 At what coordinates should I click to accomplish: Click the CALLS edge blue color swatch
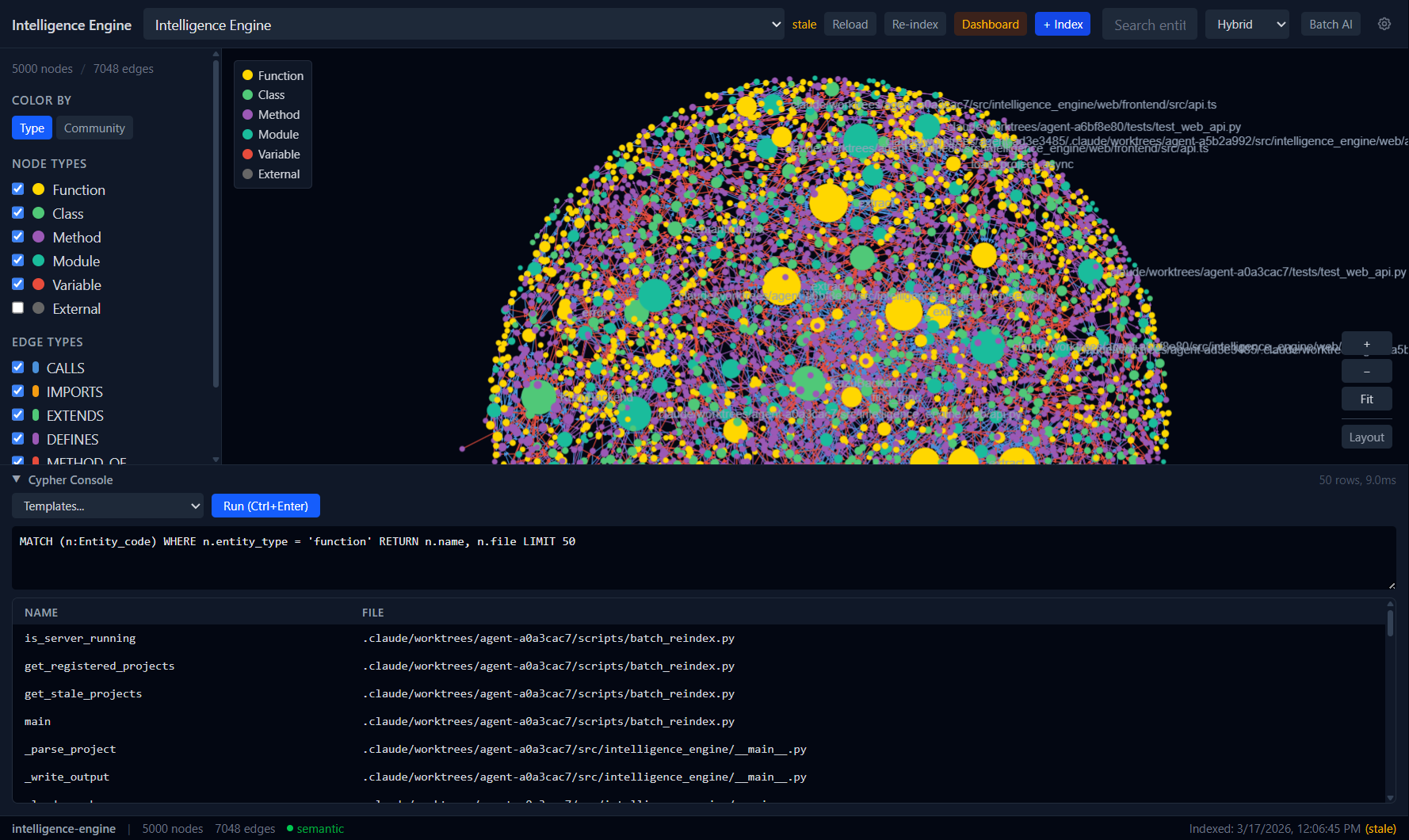[x=36, y=368]
